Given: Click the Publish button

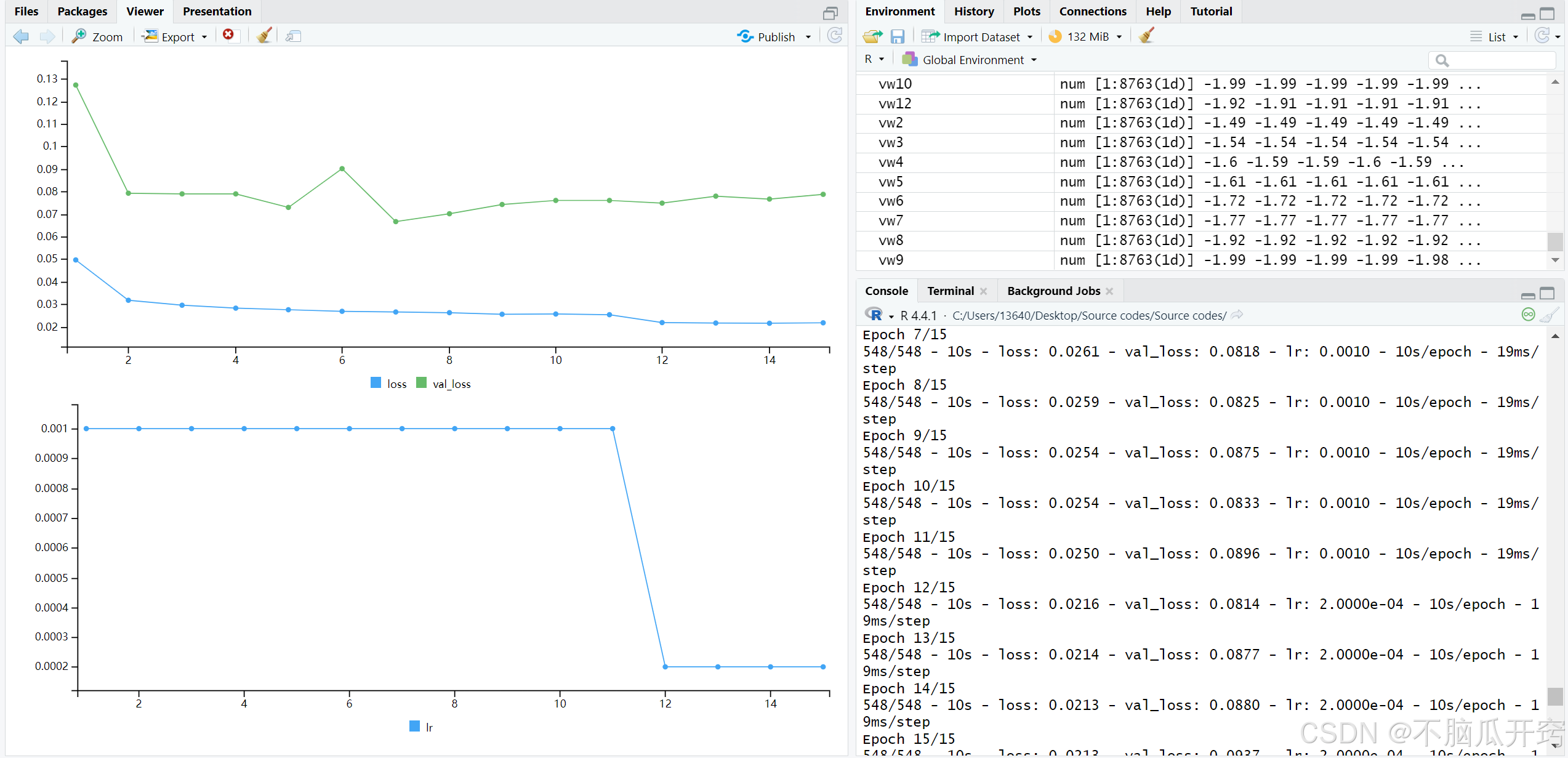Looking at the screenshot, I should (x=776, y=37).
